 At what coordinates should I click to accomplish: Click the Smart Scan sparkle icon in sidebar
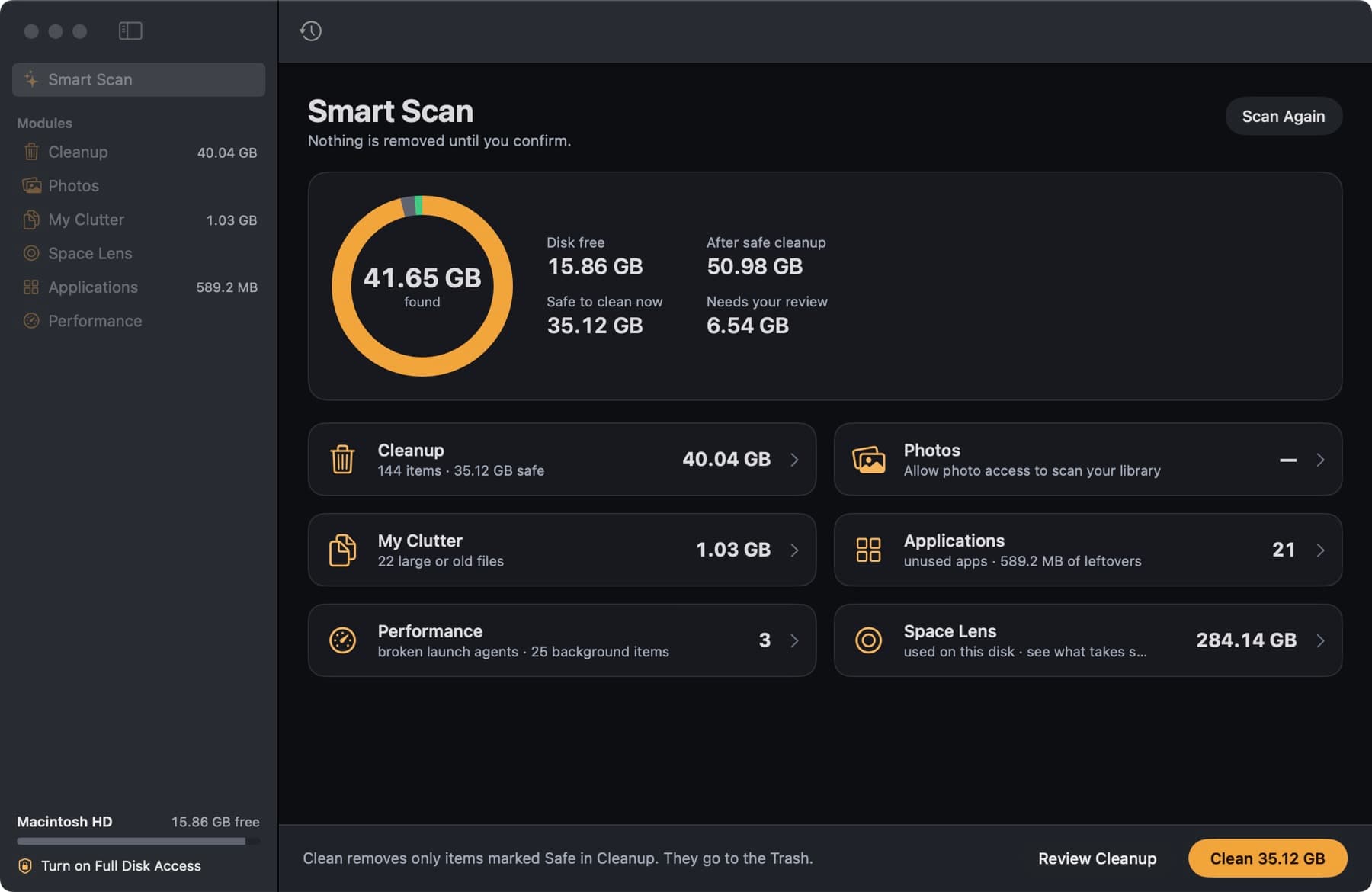pyautogui.click(x=31, y=79)
